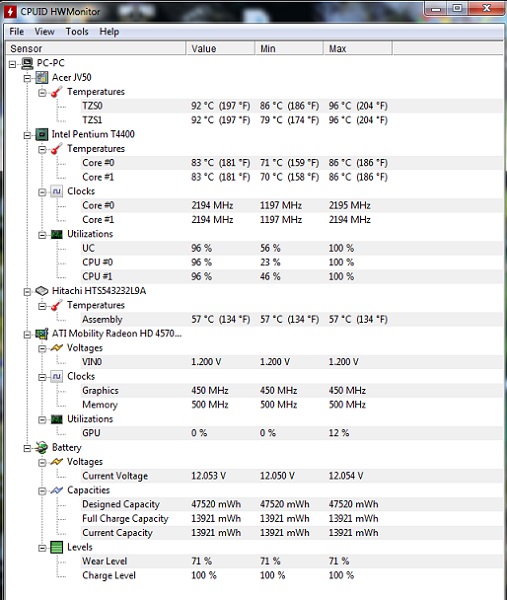Image resolution: width=507 pixels, height=600 pixels.
Task: Click the 12.053 V battery voltage value
Action: click(209, 476)
